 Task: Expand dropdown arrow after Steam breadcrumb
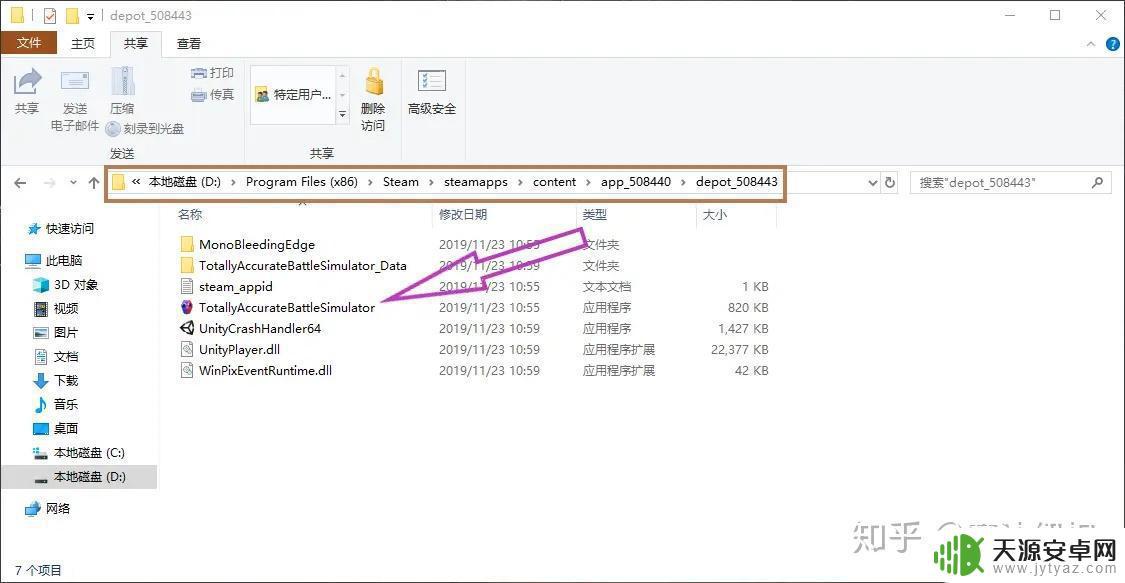click(431, 183)
